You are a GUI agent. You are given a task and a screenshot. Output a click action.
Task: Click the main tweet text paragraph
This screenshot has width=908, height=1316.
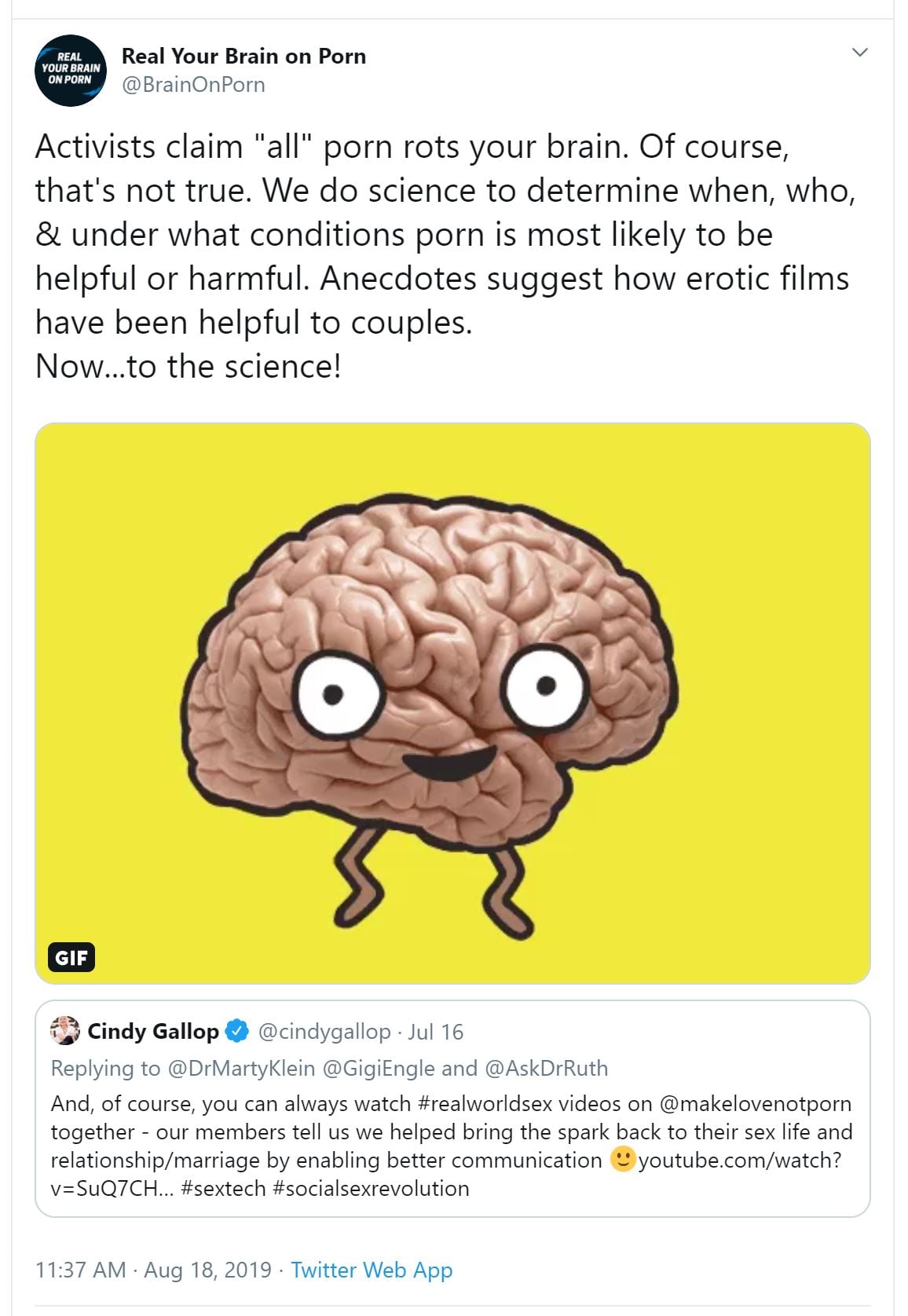[444, 234]
